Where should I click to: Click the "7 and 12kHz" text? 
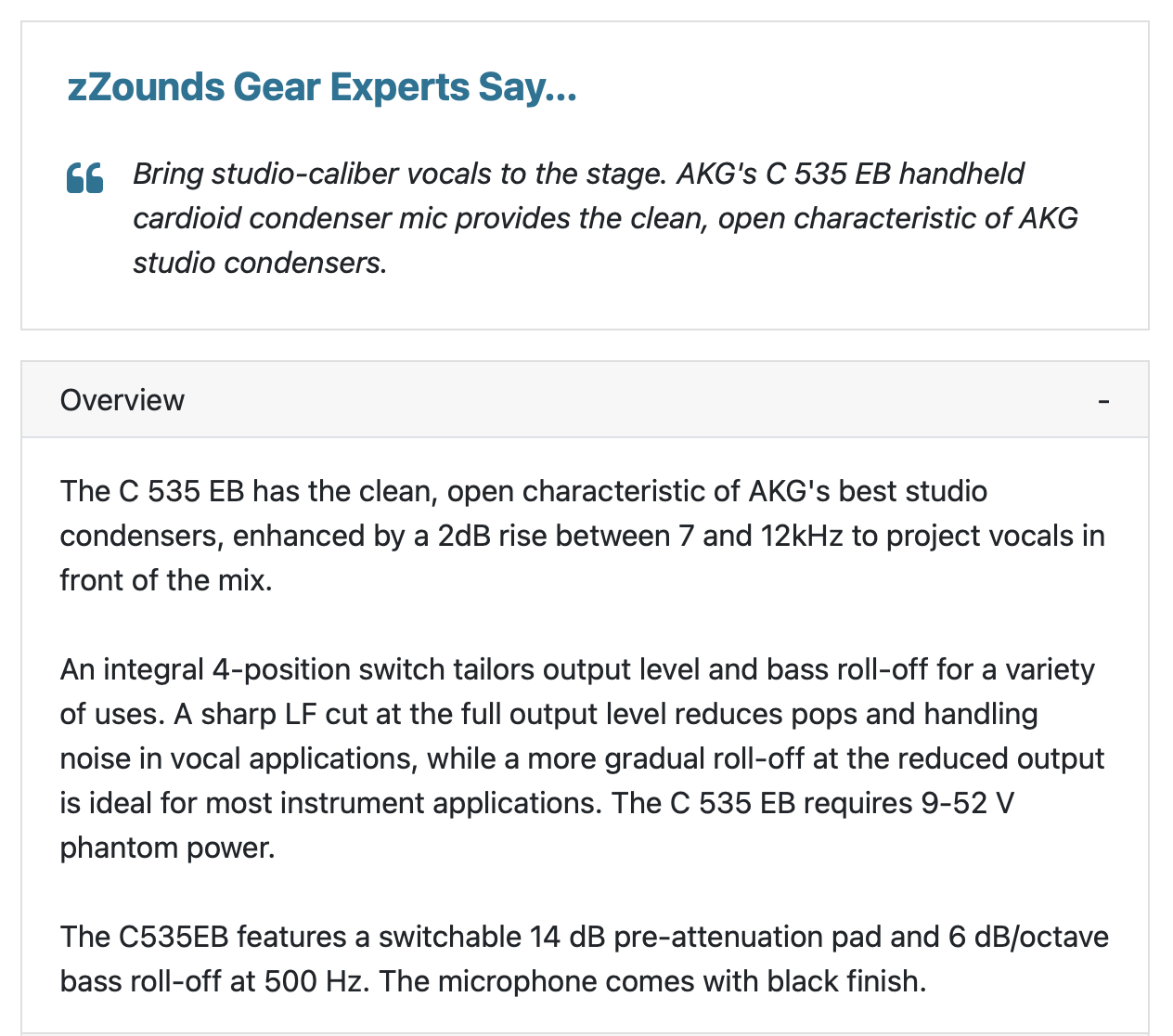coord(761,536)
